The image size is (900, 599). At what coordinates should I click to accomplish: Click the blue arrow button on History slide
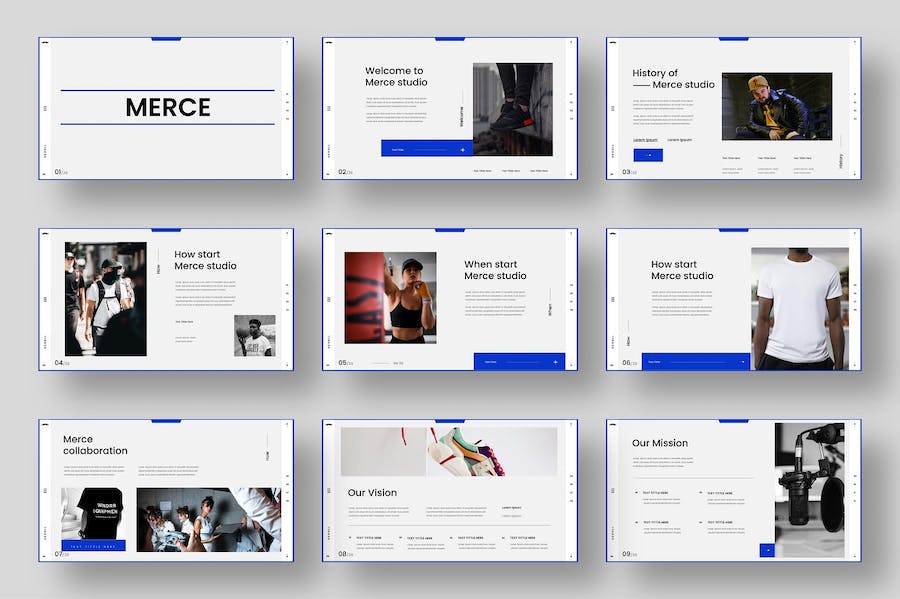pos(647,155)
